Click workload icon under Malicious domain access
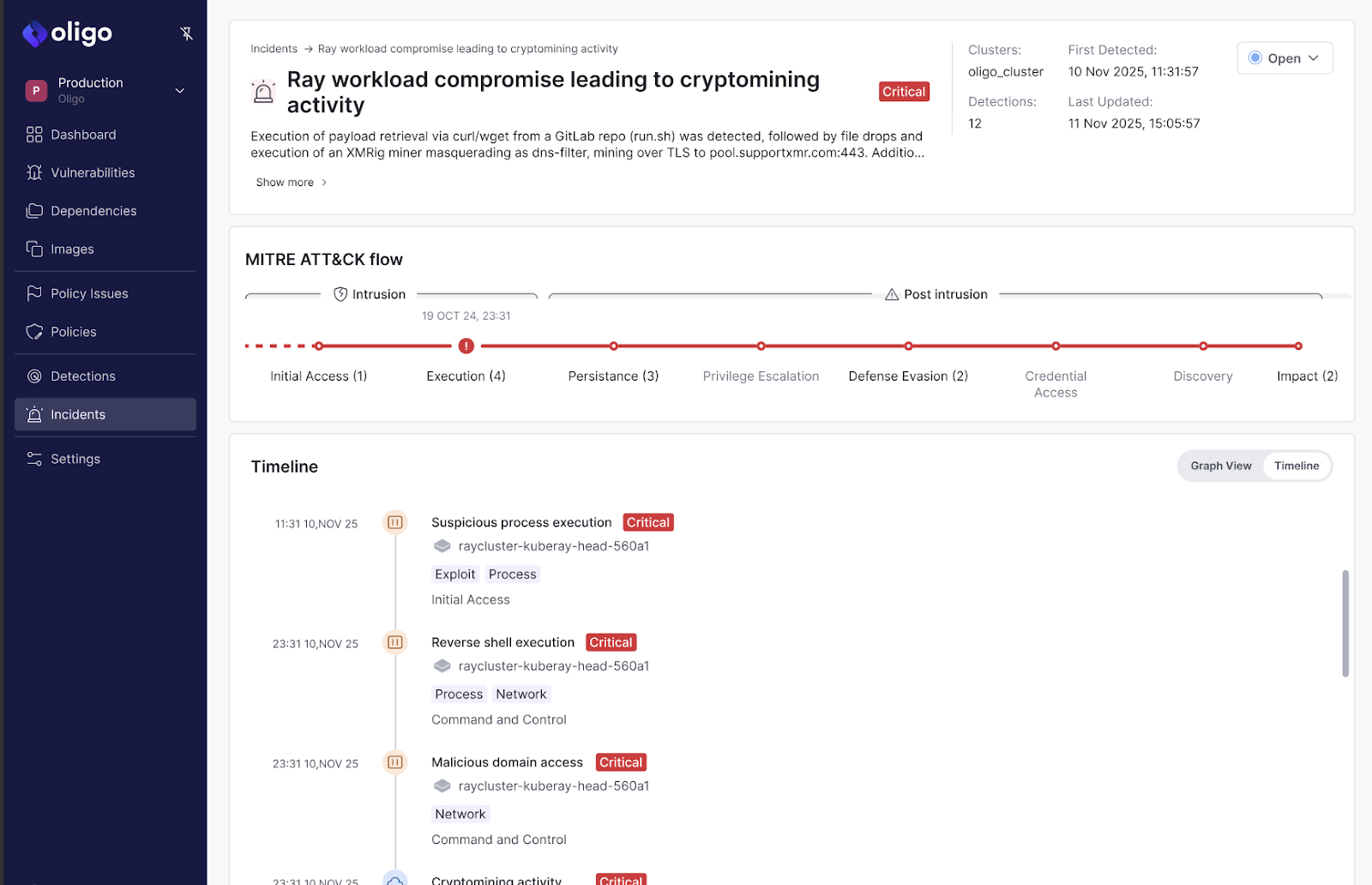This screenshot has height=885, width=1372. (x=442, y=786)
